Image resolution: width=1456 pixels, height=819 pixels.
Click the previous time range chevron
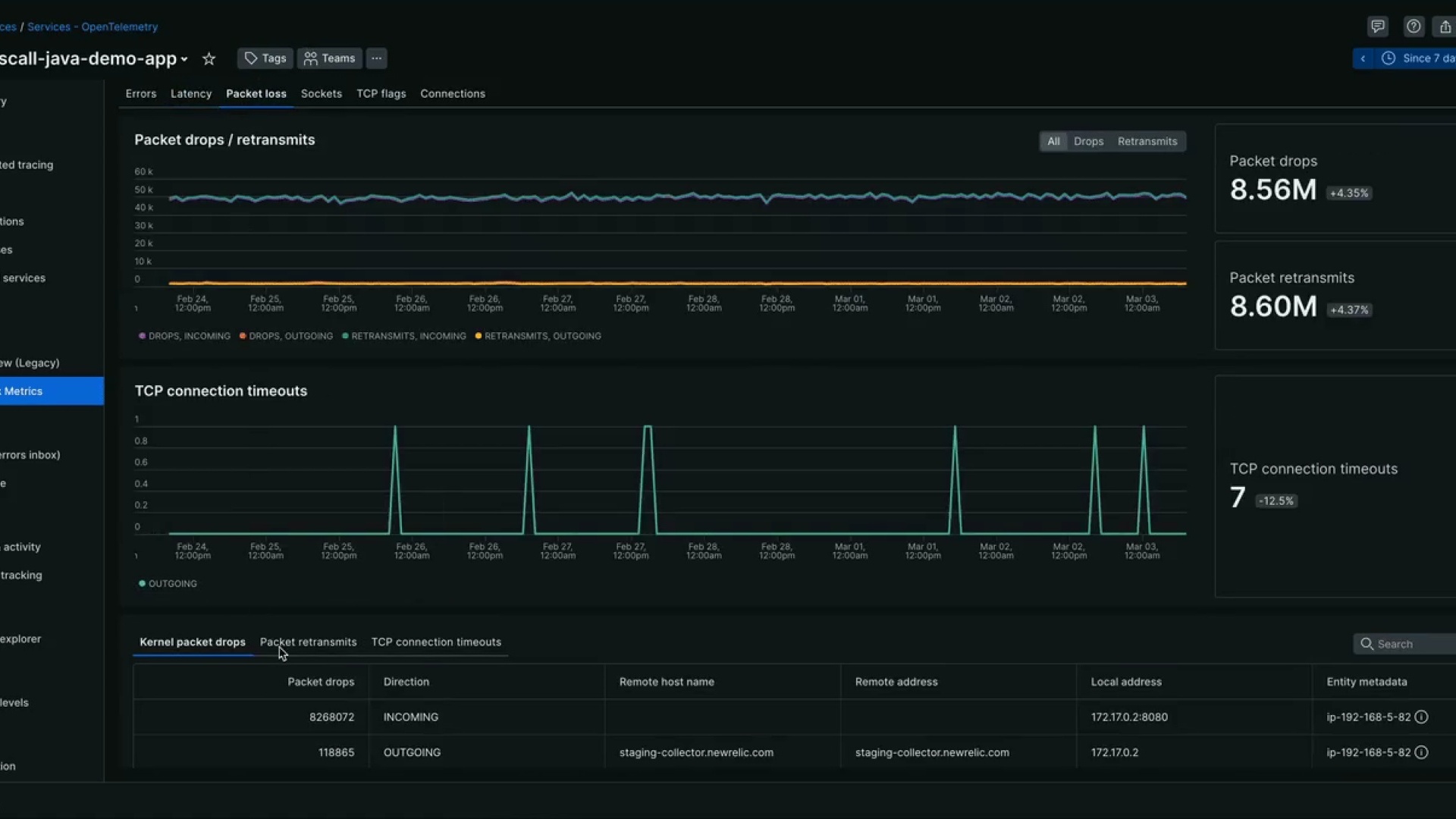1363,58
